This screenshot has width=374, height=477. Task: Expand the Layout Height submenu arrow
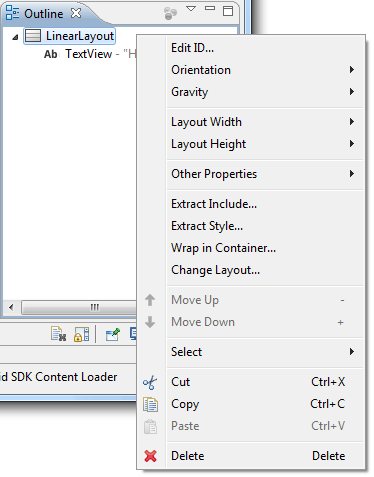pyautogui.click(x=352, y=143)
